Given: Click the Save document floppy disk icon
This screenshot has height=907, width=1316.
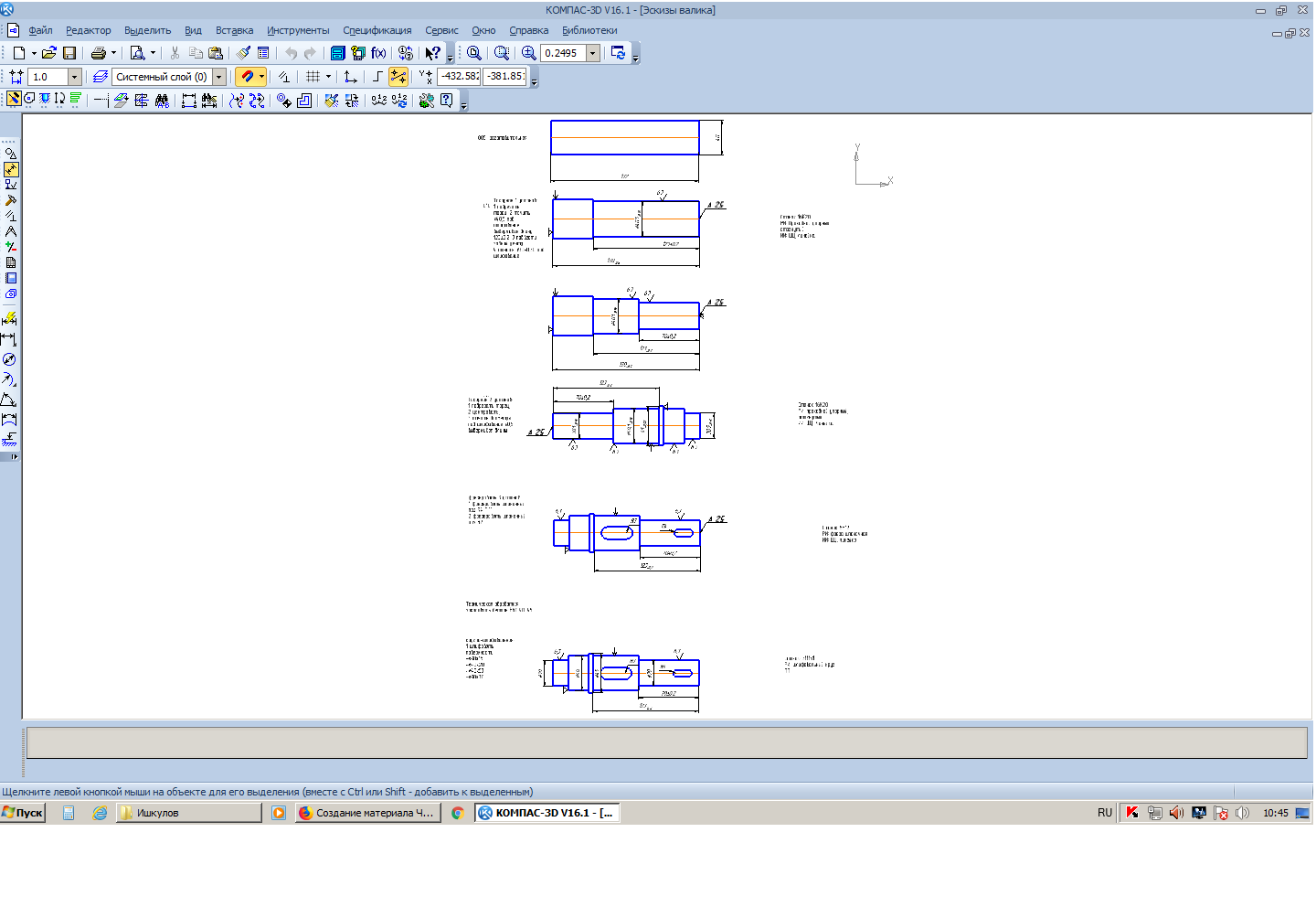Looking at the screenshot, I should [69, 53].
